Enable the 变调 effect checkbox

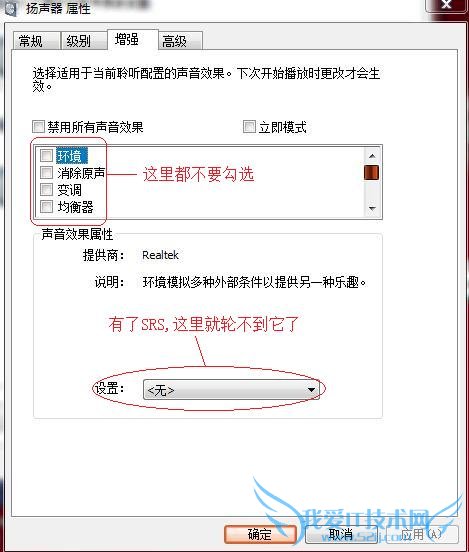[x=46, y=189]
